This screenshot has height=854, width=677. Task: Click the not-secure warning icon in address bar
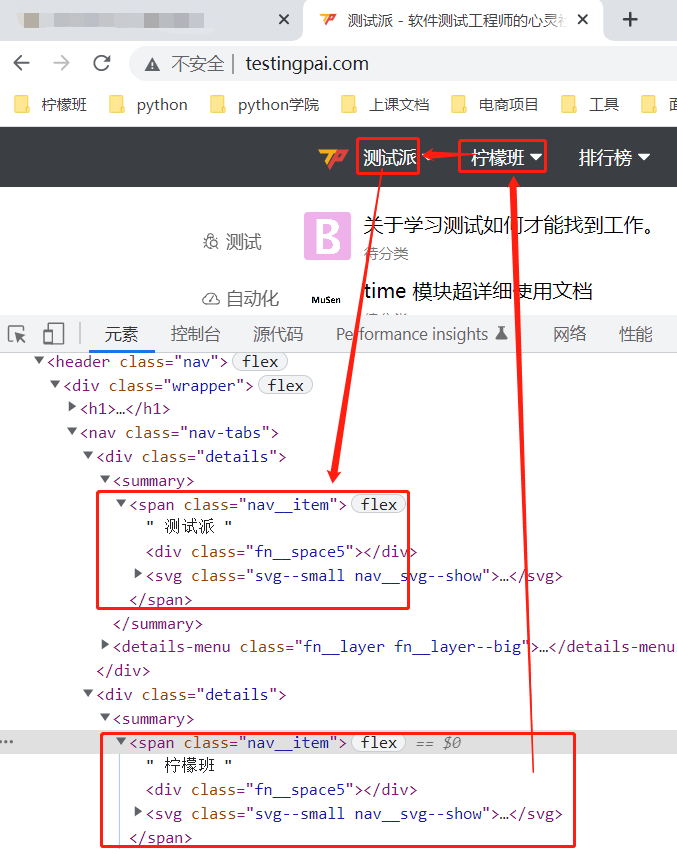point(152,64)
